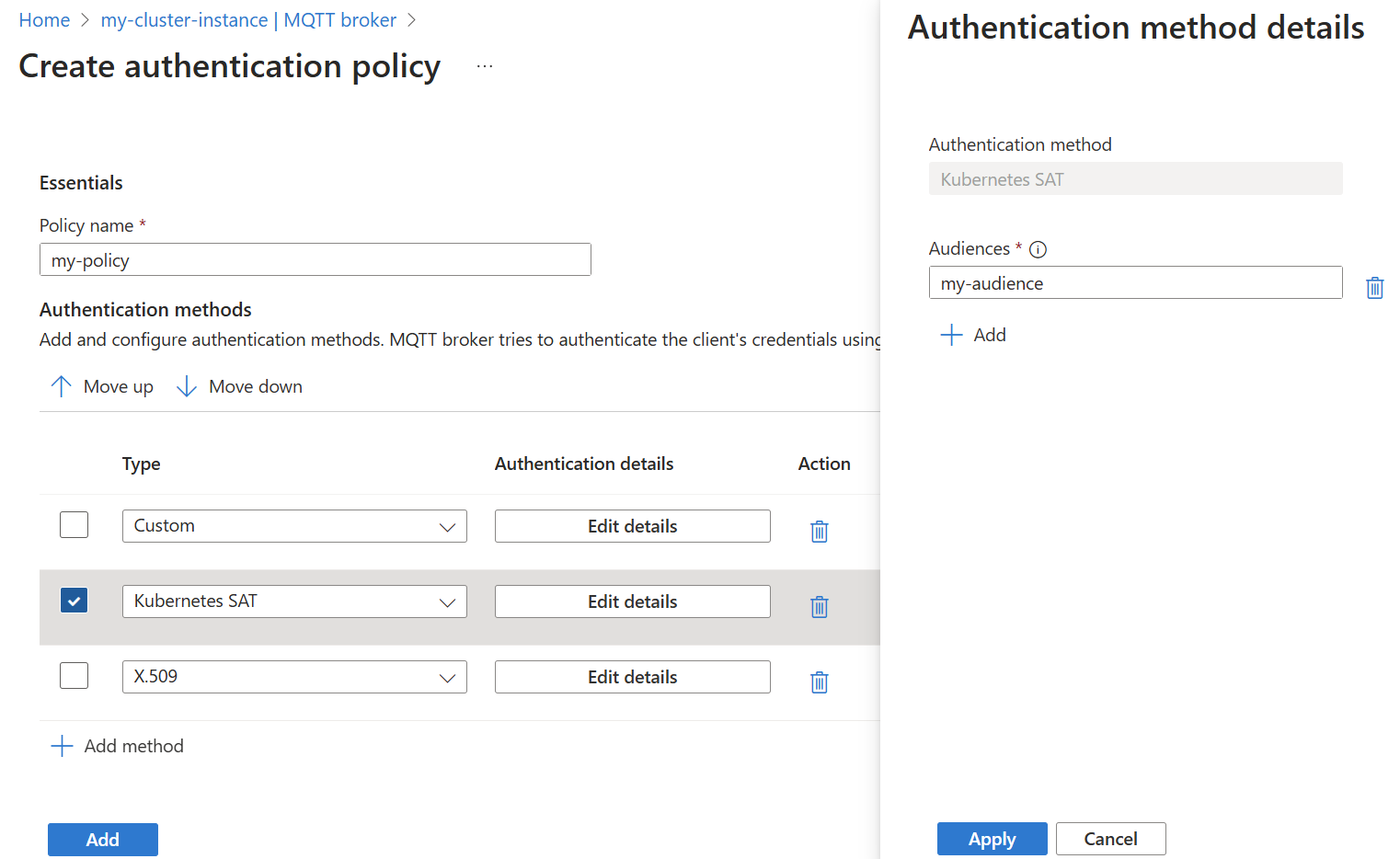Open the more options ellipsis menu
The height and width of the screenshot is (859, 1400).
pyautogui.click(x=485, y=65)
